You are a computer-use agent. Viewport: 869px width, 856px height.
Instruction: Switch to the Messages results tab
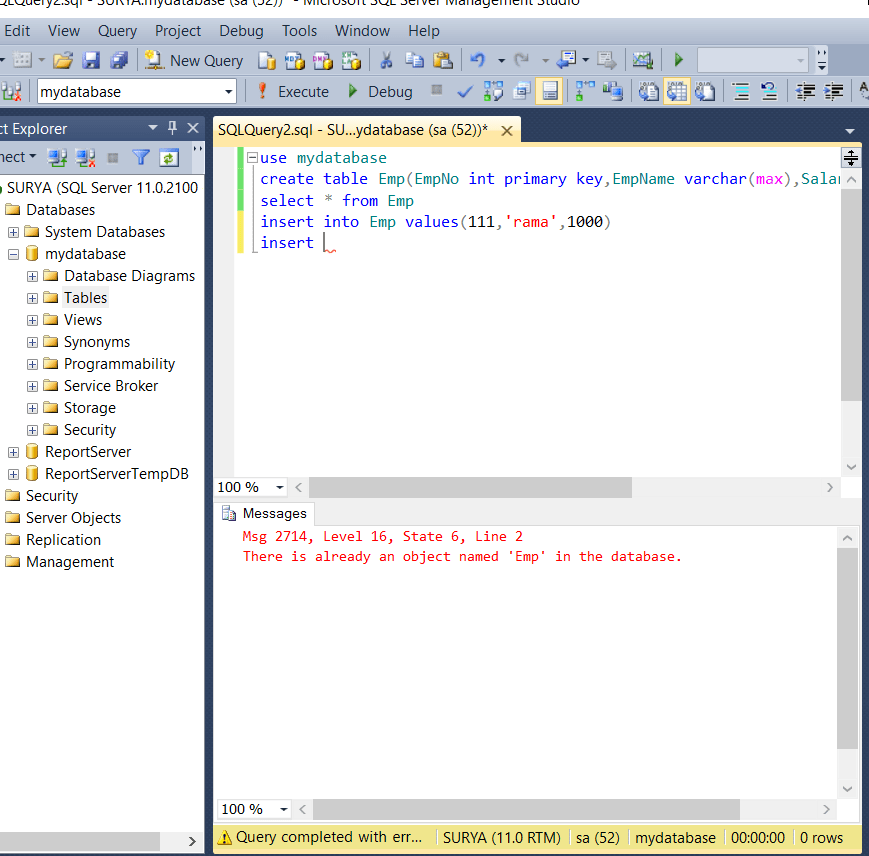pyautogui.click(x=264, y=514)
